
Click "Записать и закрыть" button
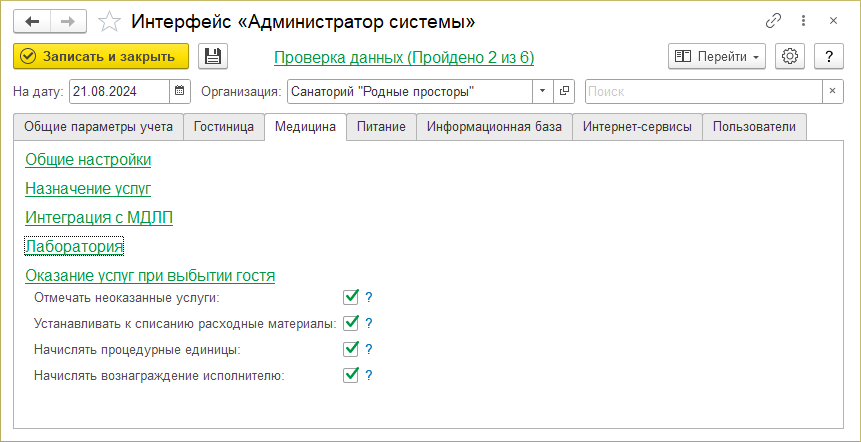tap(102, 57)
